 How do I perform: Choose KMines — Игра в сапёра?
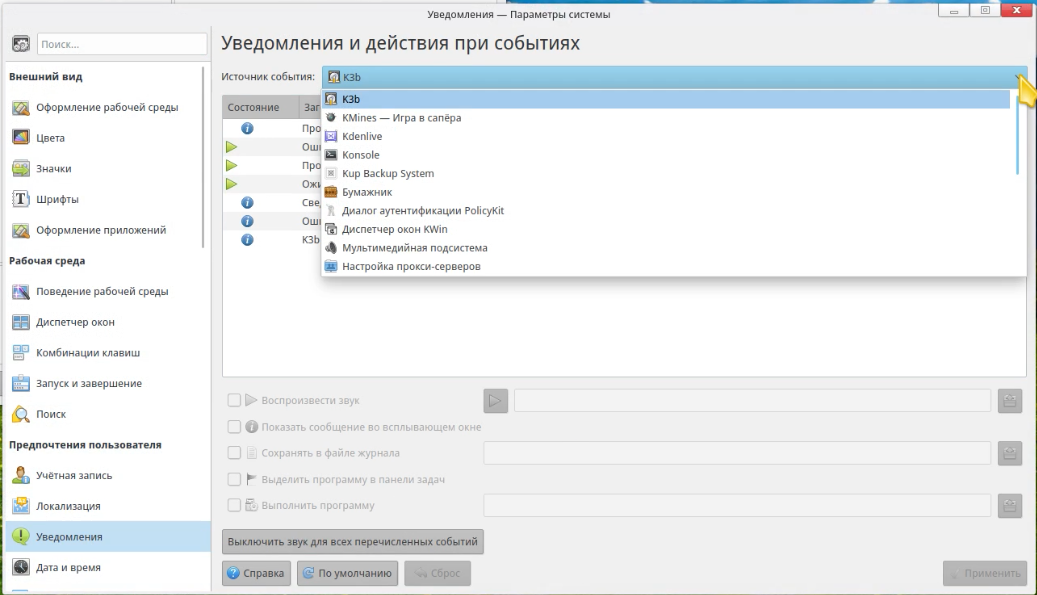[x=666, y=118]
